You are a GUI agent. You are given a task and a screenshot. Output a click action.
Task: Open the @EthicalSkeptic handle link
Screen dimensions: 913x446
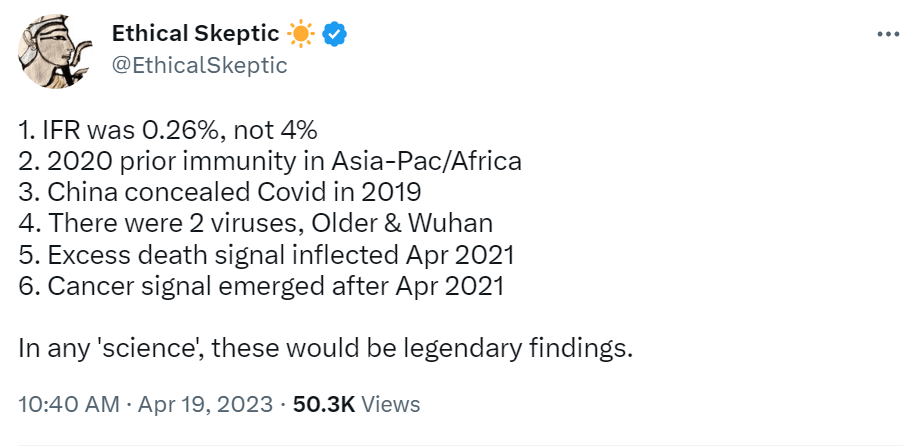tap(200, 65)
